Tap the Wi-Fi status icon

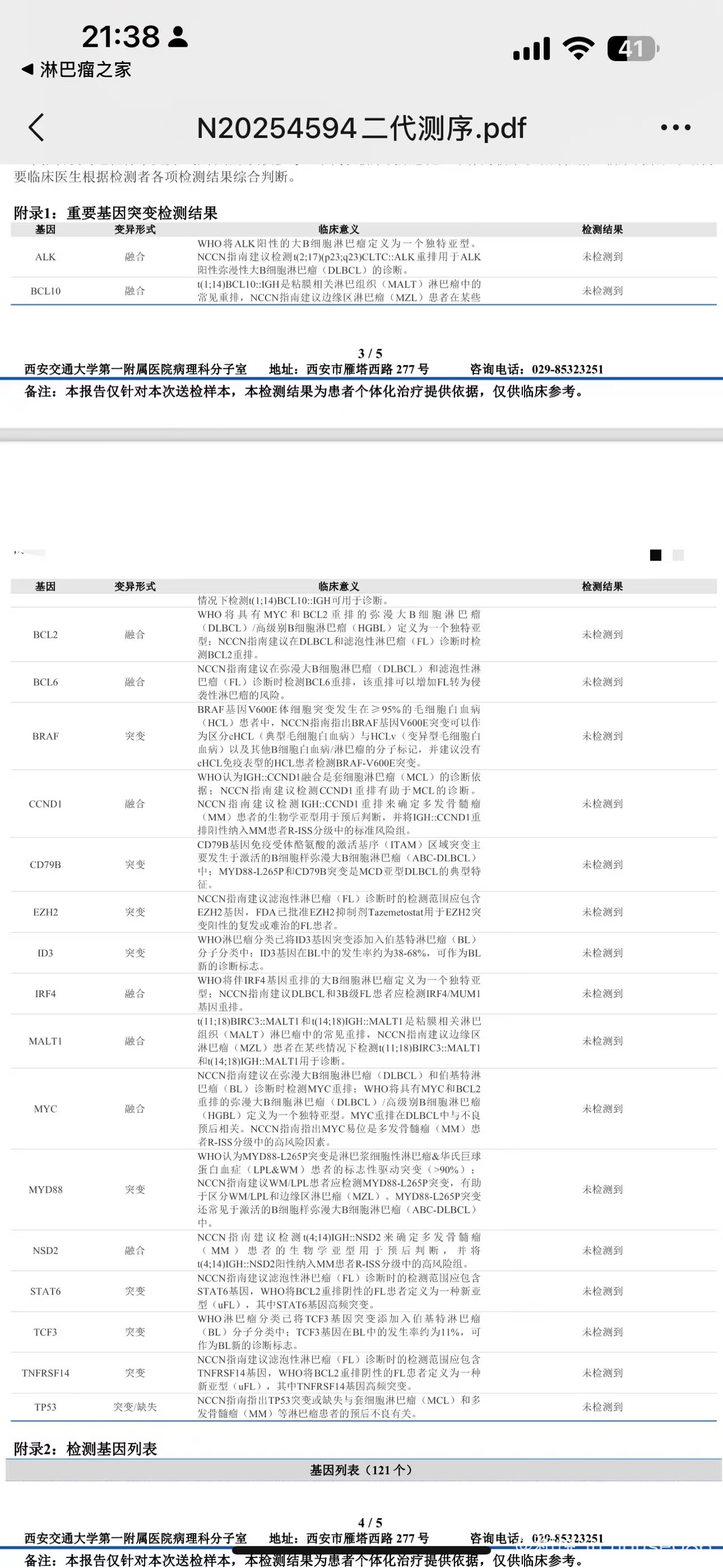(578, 48)
